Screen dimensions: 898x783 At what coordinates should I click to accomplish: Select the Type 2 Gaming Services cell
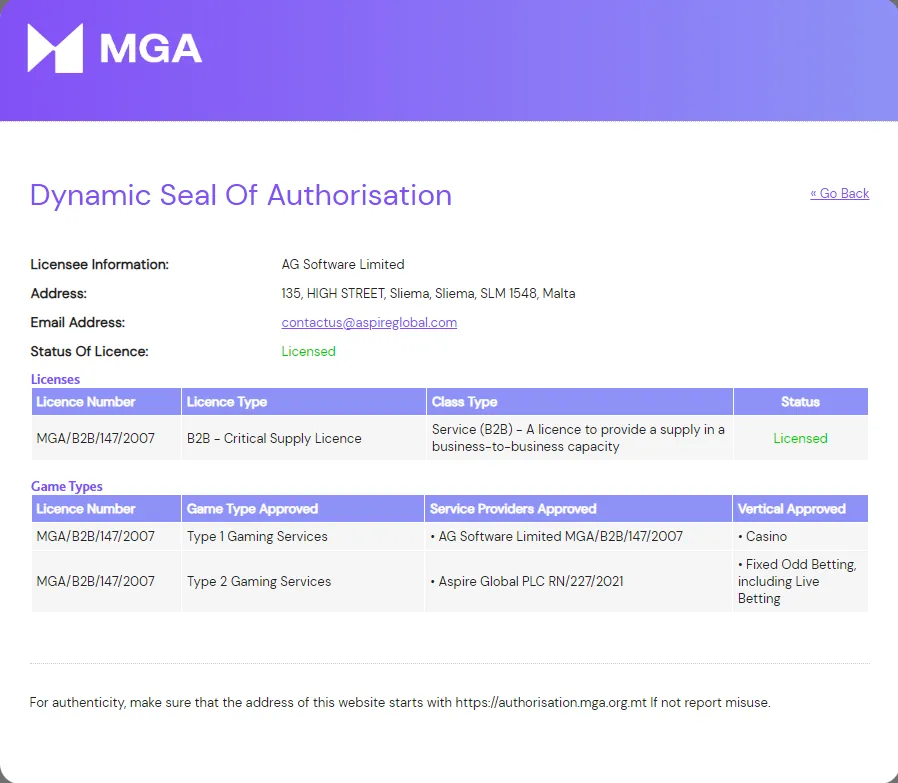(258, 581)
